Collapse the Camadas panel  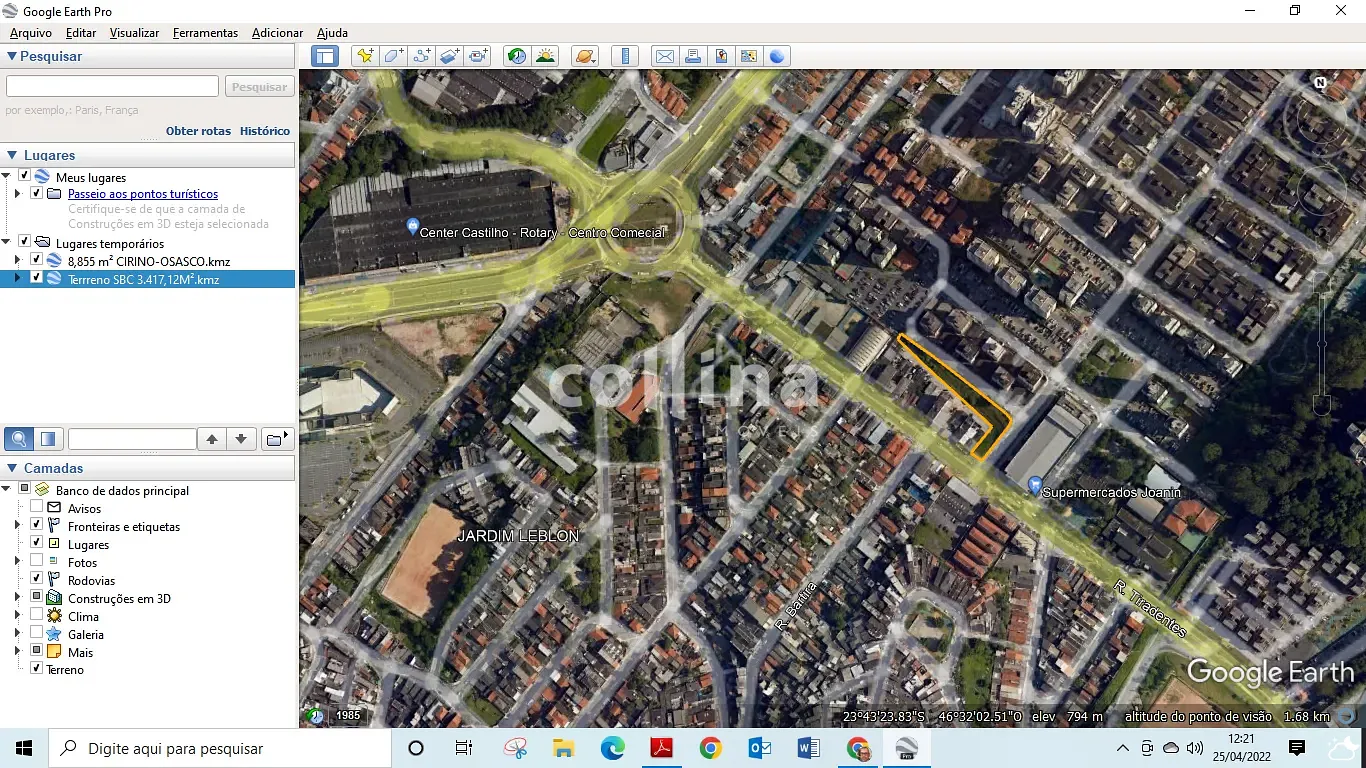point(12,468)
